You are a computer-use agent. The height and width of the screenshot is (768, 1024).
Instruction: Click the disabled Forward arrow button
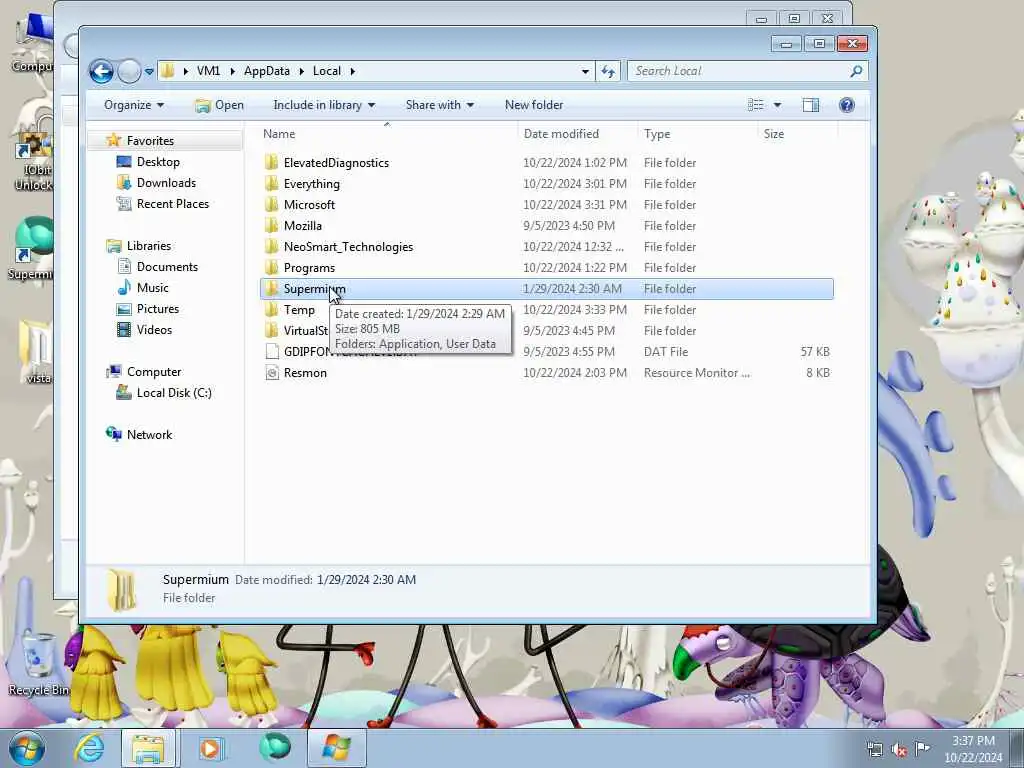129,71
